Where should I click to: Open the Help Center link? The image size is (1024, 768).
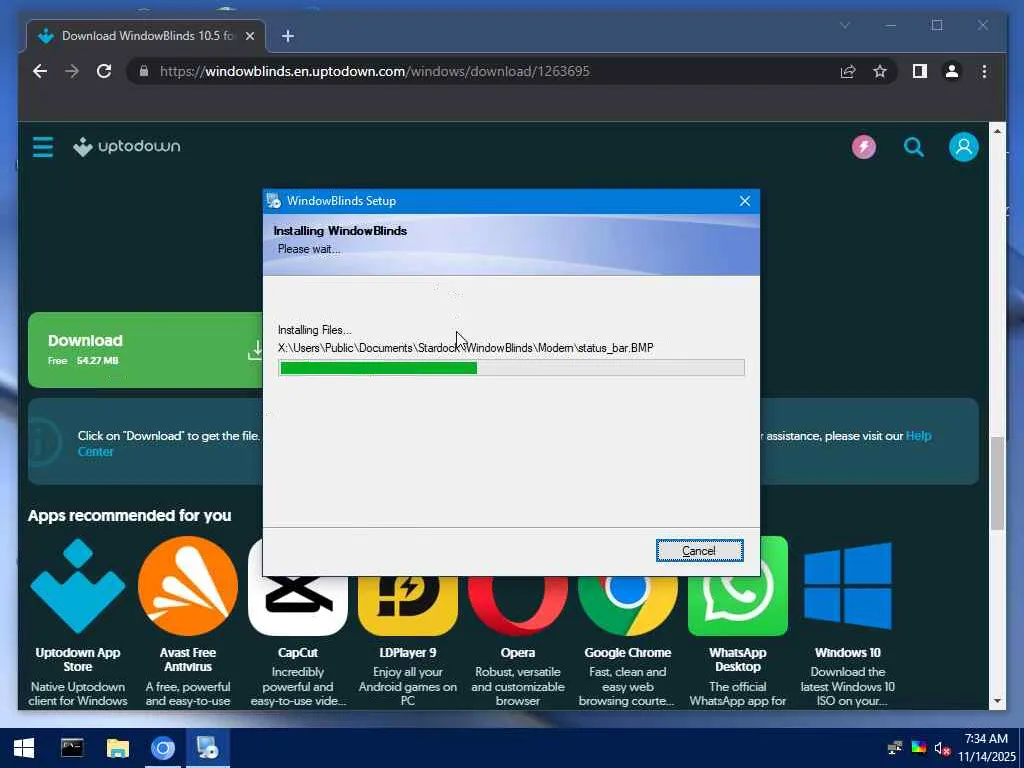tap(918, 436)
